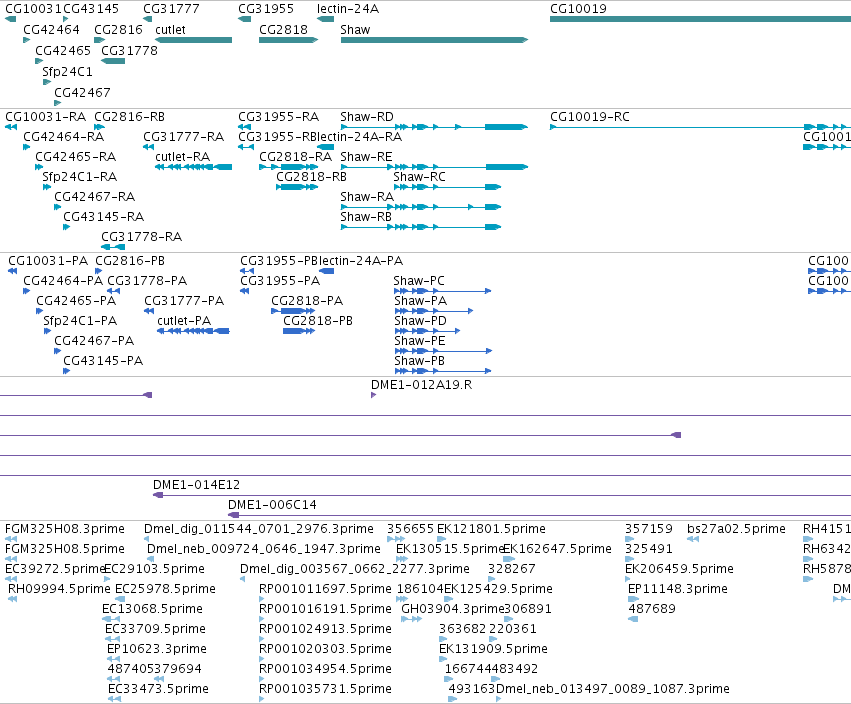
Task: Select the EP11148.3prime EST label
Action: tap(678, 589)
